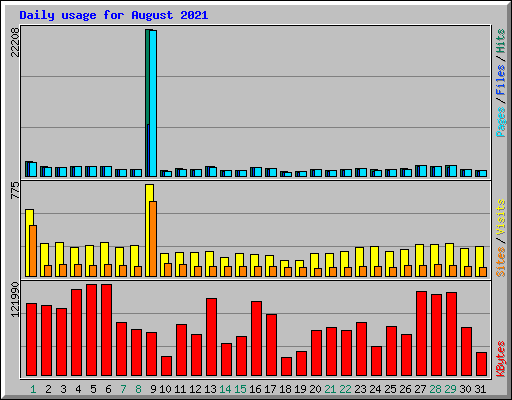Click green weekend day label 29
Screen dimensions: 512x400
(x=450, y=389)
